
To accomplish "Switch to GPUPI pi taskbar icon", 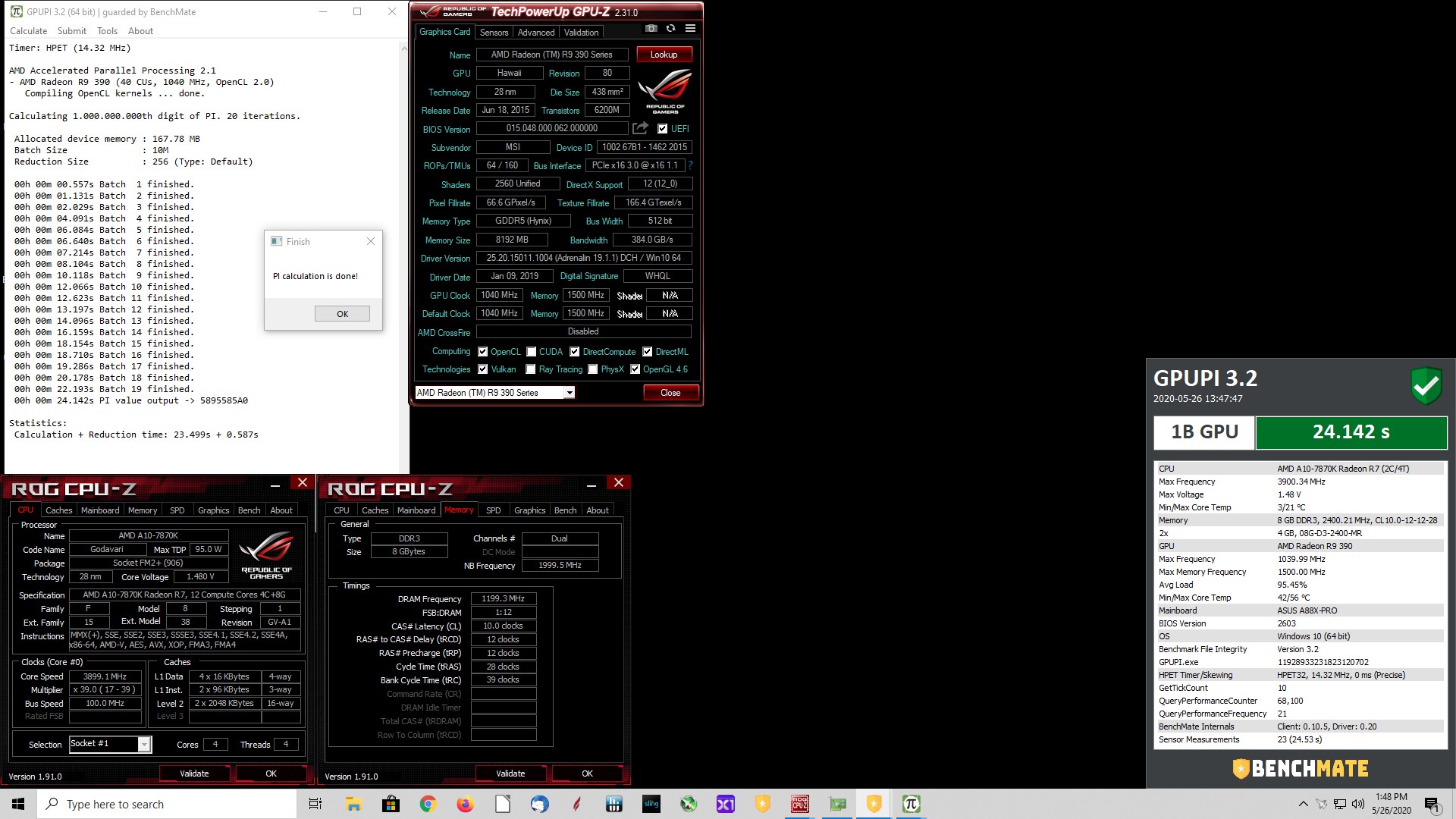I will coord(912,804).
